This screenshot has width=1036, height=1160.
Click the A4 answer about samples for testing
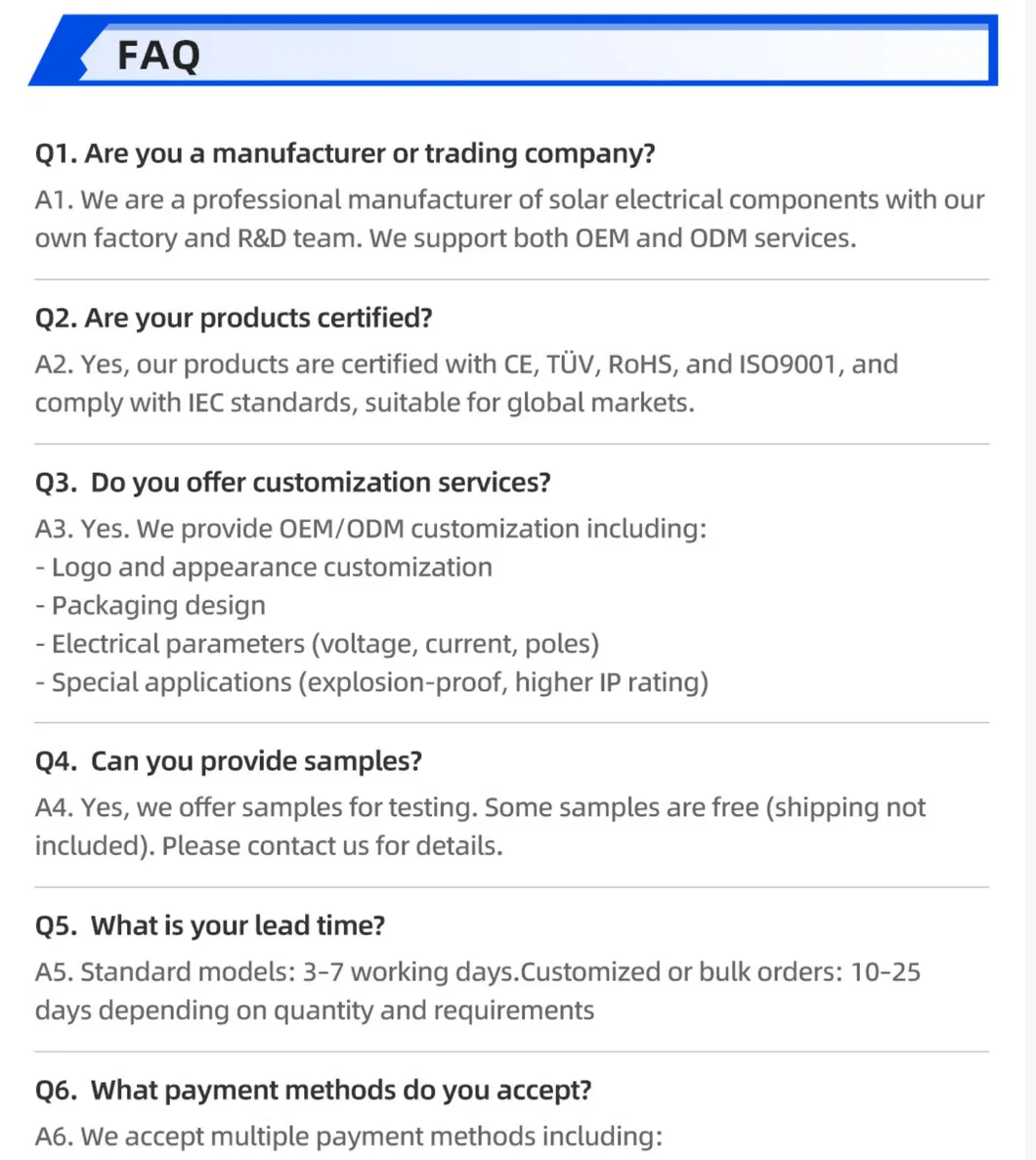point(479,808)
